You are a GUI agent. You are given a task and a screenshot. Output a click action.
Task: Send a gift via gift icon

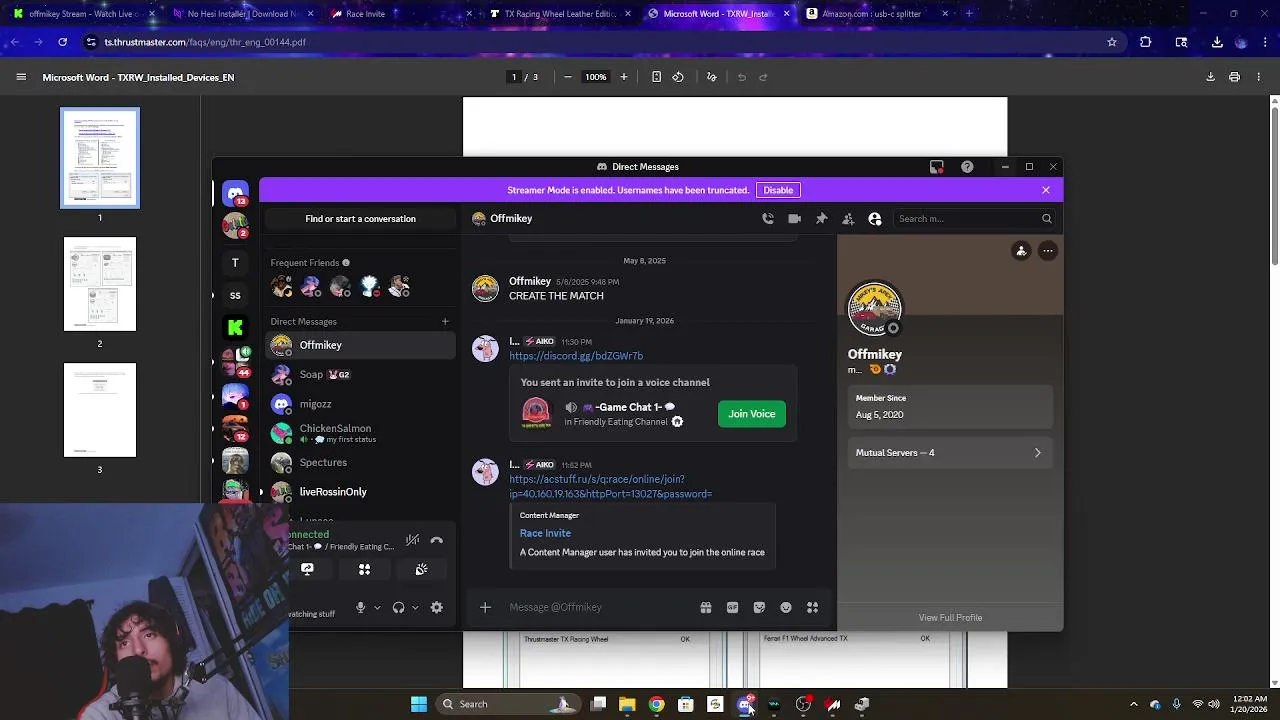[x=706, y=607]
